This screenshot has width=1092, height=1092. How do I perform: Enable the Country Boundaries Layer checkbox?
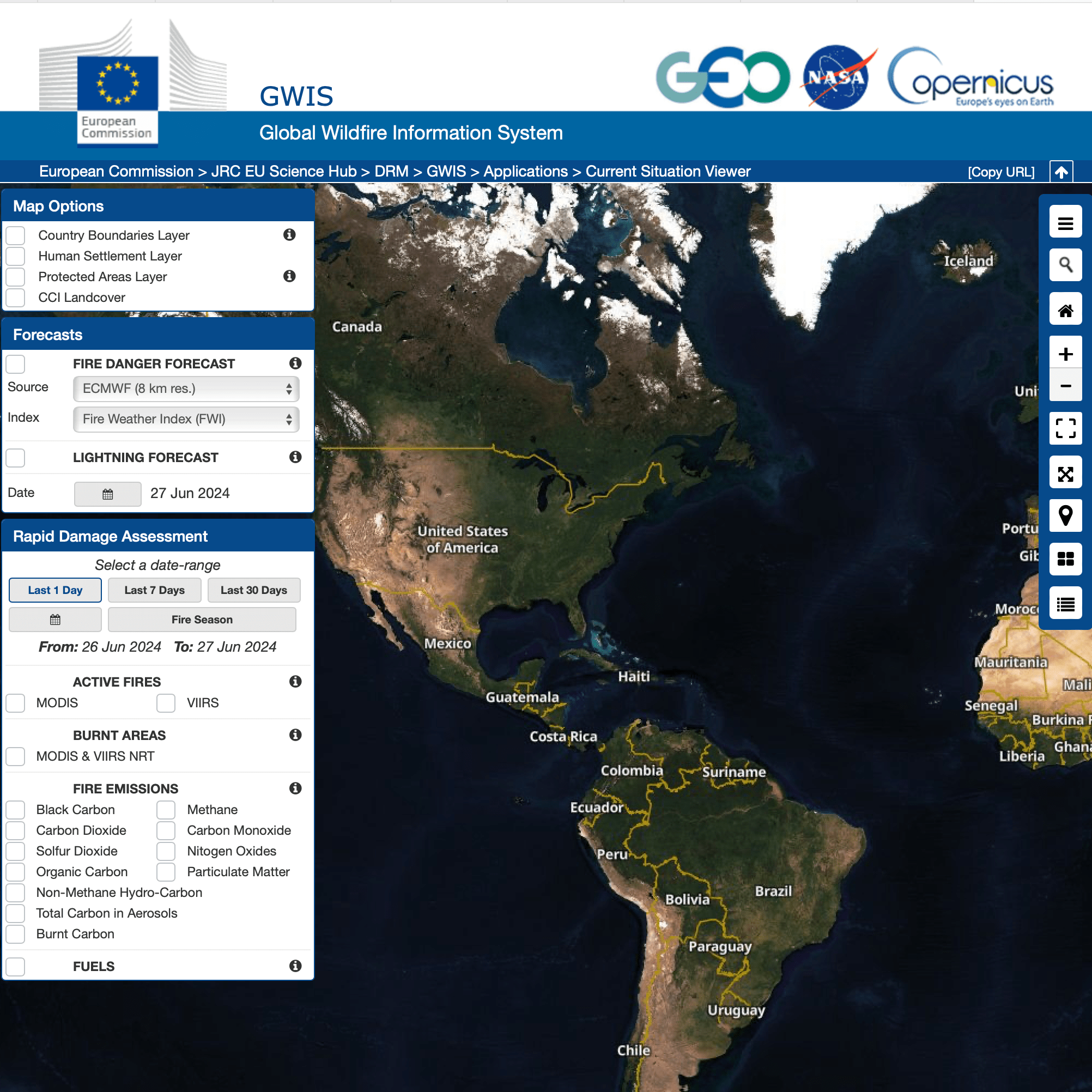[x=16, y=235]
